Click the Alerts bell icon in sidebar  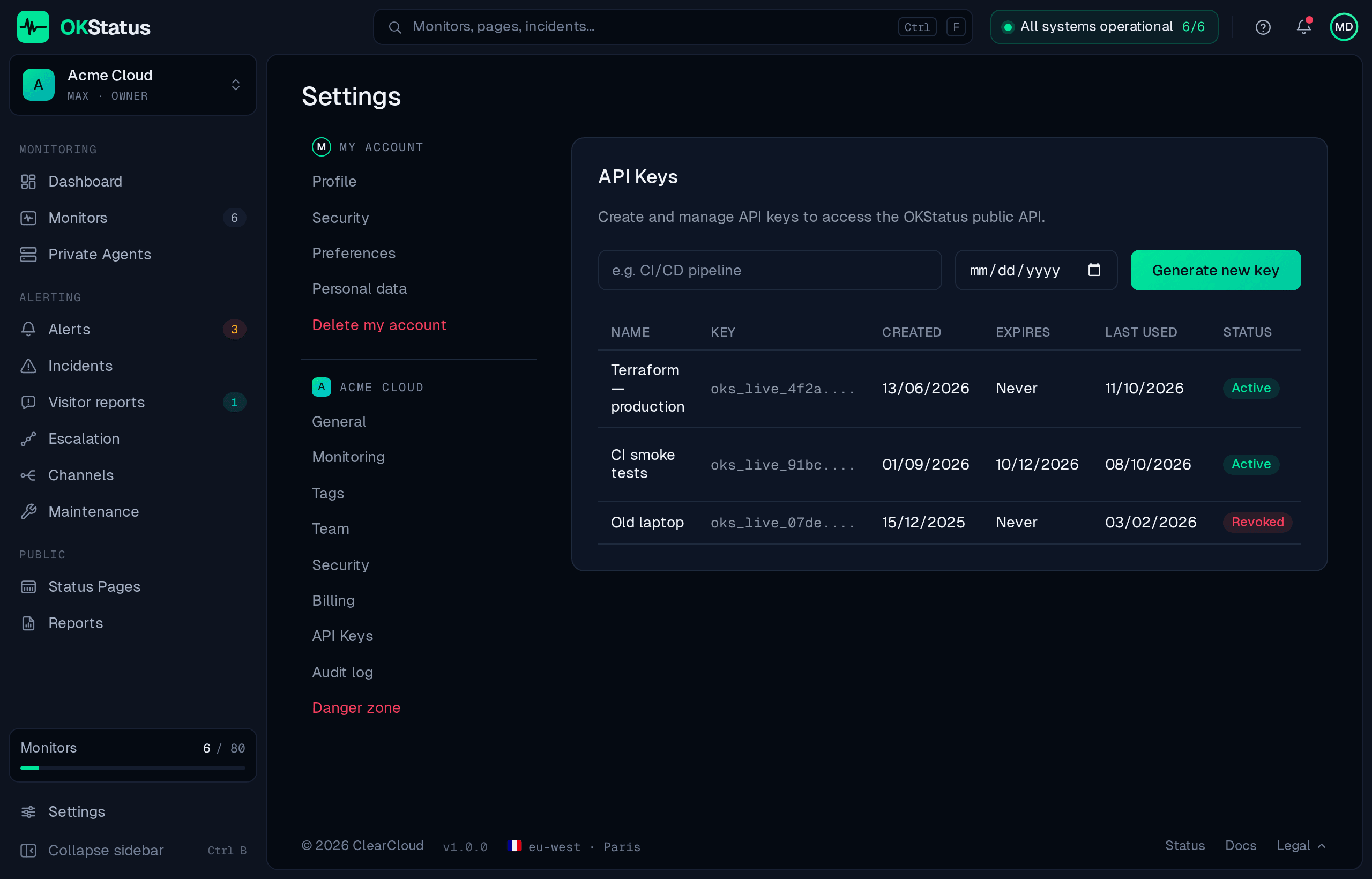(28, 329)
